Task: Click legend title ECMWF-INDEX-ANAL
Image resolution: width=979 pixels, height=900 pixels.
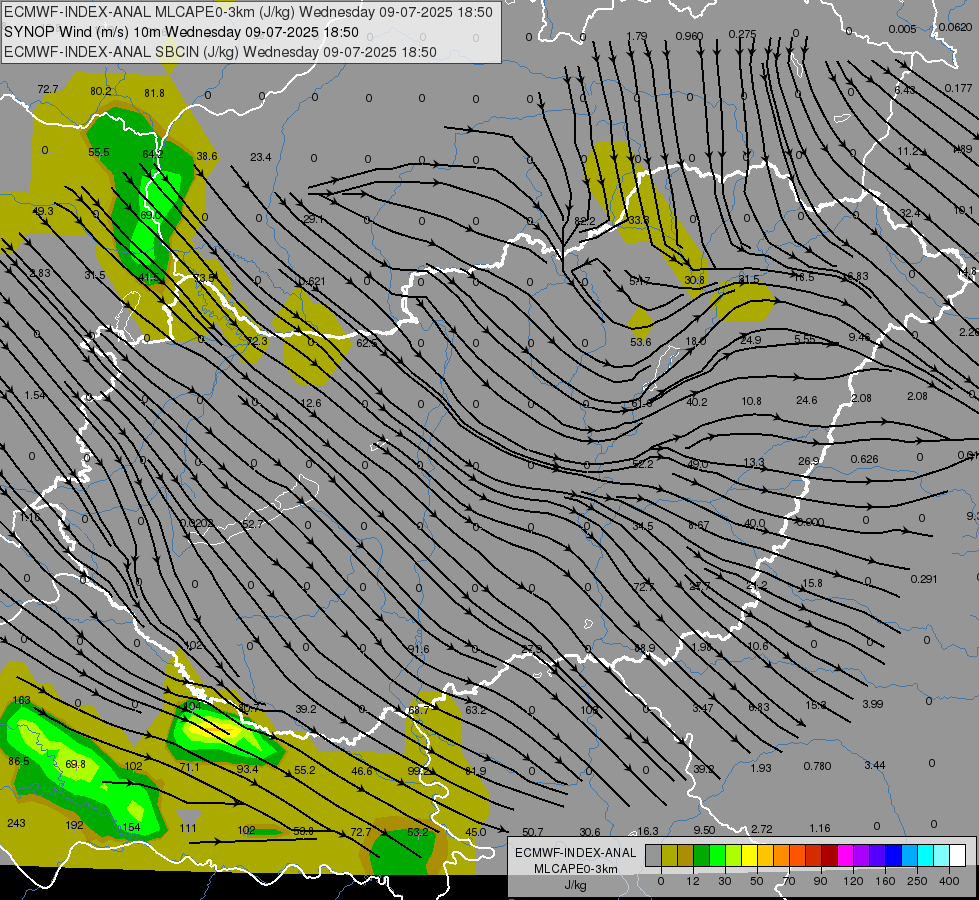Action: [576, 853]
